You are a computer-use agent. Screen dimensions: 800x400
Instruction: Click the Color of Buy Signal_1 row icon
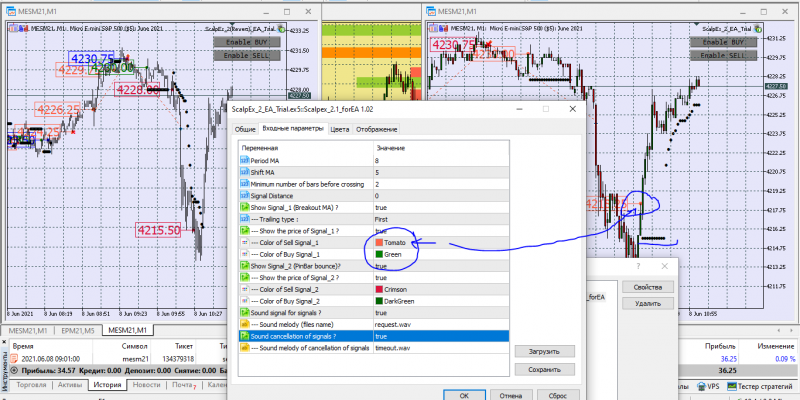pyautogui.click(x=244, y=254)
